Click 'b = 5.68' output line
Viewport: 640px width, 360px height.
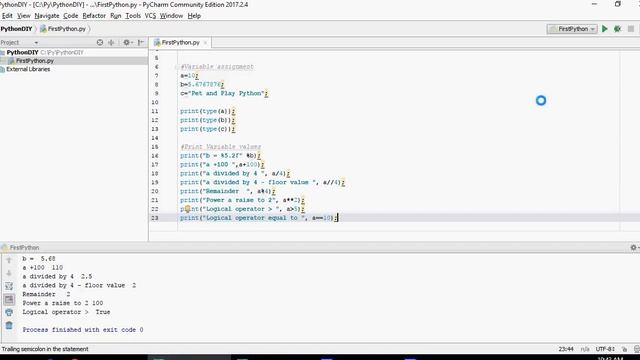point(39,258)
